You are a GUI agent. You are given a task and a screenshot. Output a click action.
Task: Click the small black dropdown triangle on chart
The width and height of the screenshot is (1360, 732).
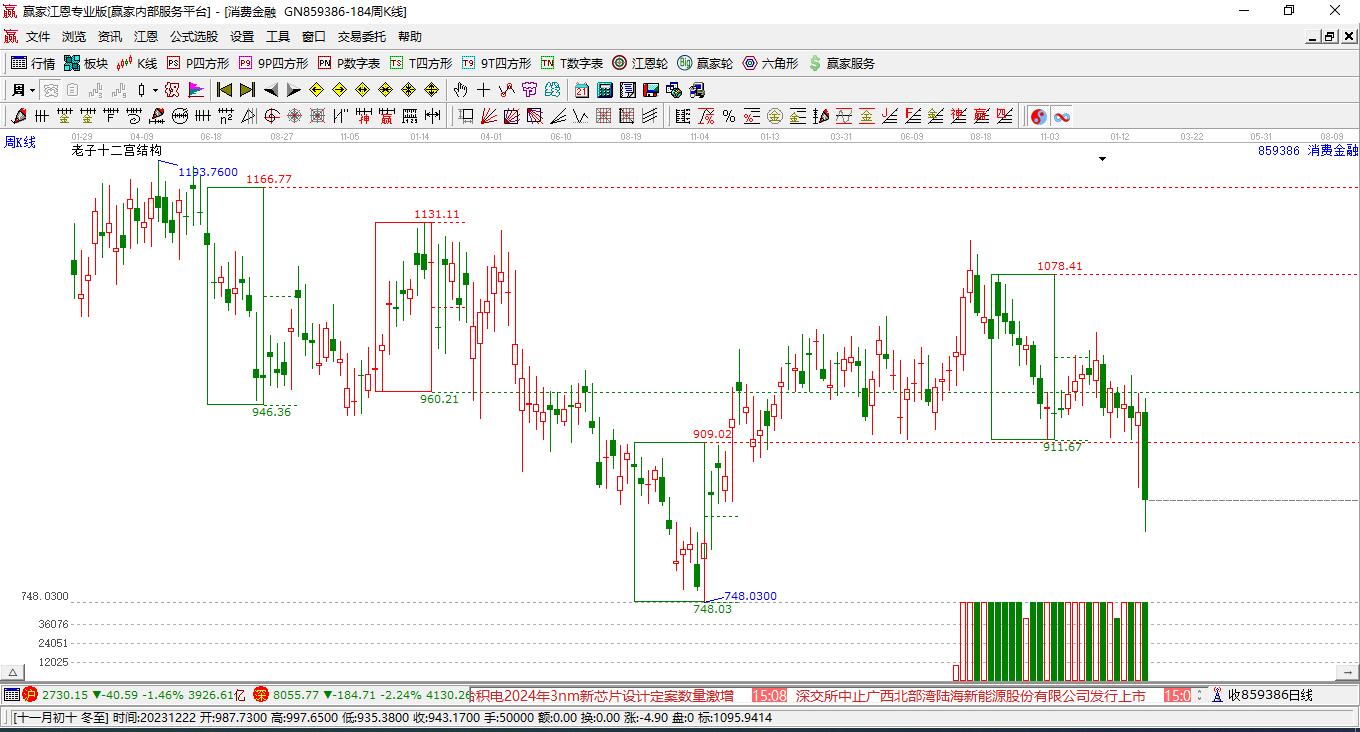[x=1103, y=158]
